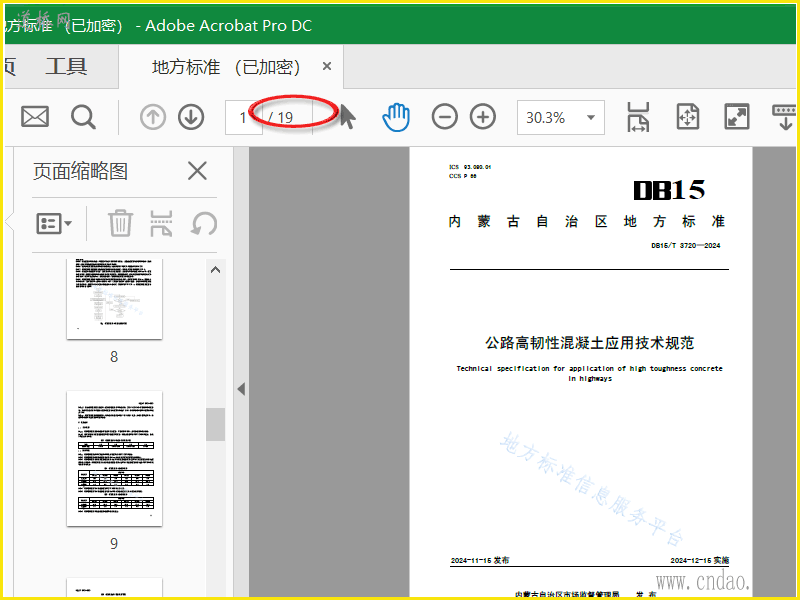
Task: Click the fit width scrolling icon
Action: 638,117
